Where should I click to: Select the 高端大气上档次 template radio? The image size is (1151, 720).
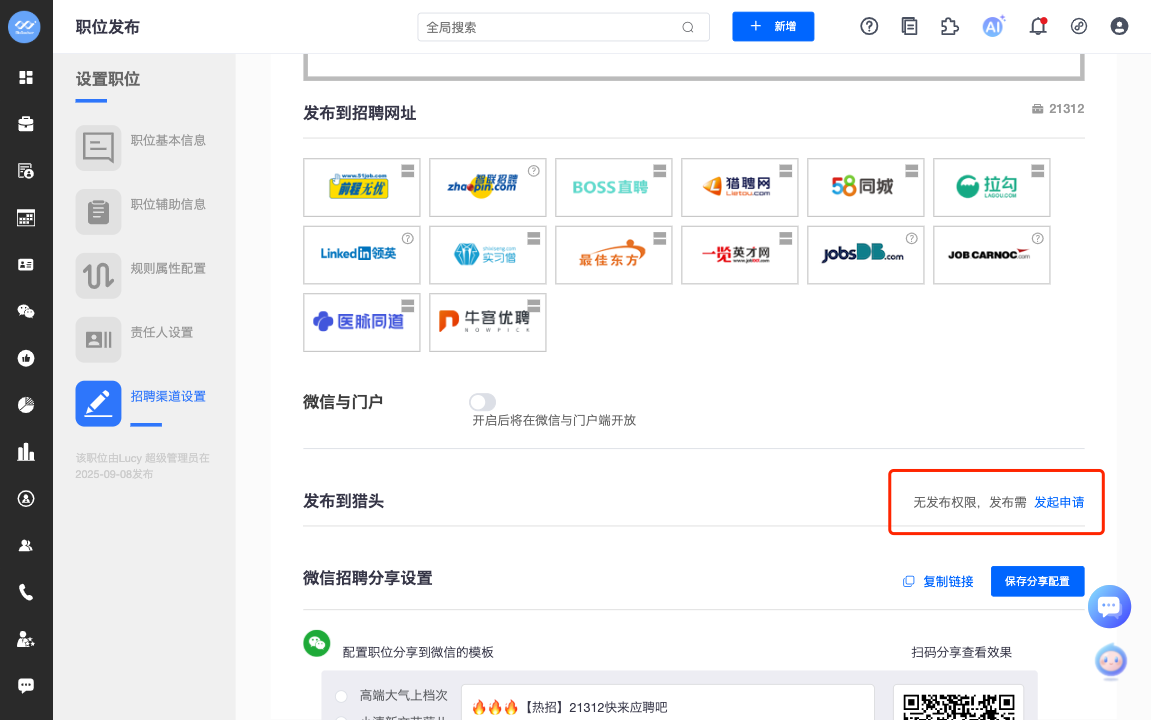(x=341, y=696)
